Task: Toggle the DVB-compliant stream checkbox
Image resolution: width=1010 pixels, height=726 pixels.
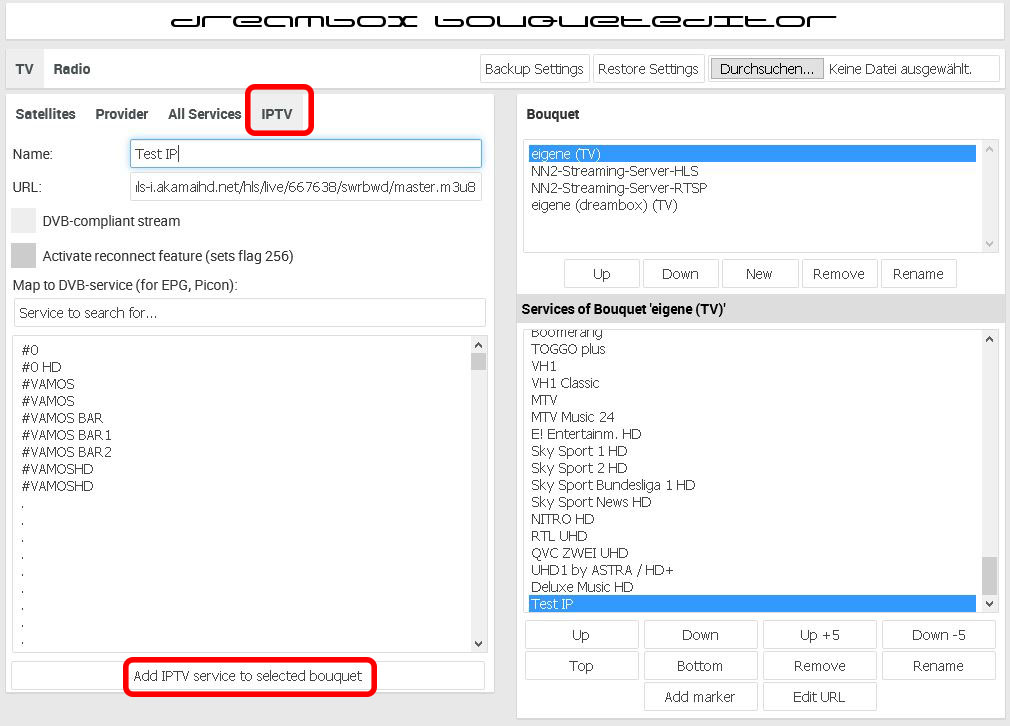Action: (24, 220)
